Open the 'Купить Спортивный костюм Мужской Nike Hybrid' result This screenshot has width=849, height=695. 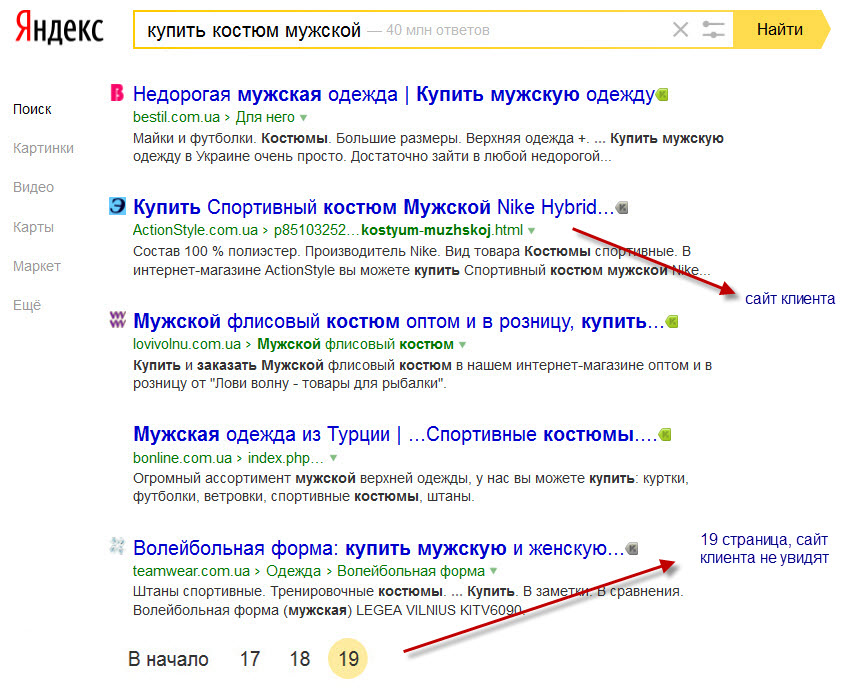click(374, 207)
